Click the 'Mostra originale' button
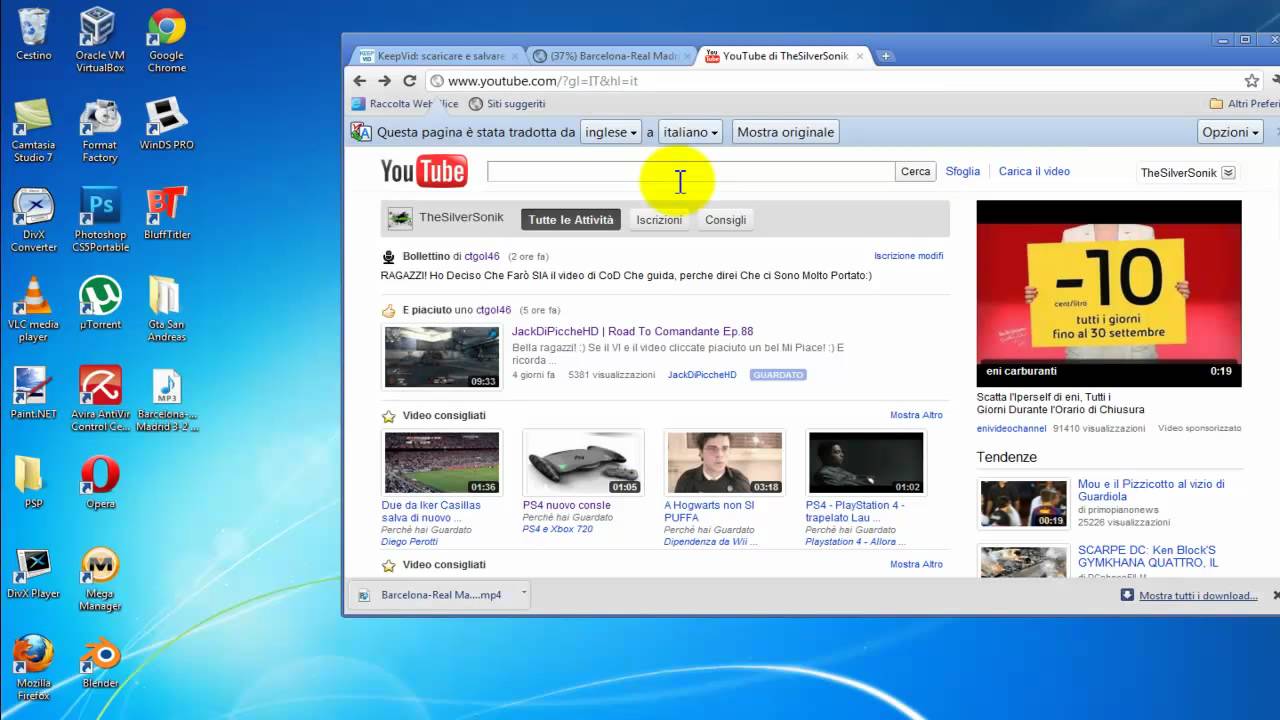This screenshot has width=1280, height=720. click(x=785, y=132)
